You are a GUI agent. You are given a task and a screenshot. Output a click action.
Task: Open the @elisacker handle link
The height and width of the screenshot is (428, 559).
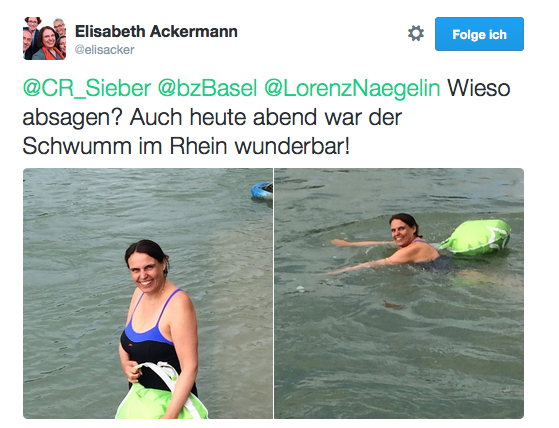(x=104, y=50)
